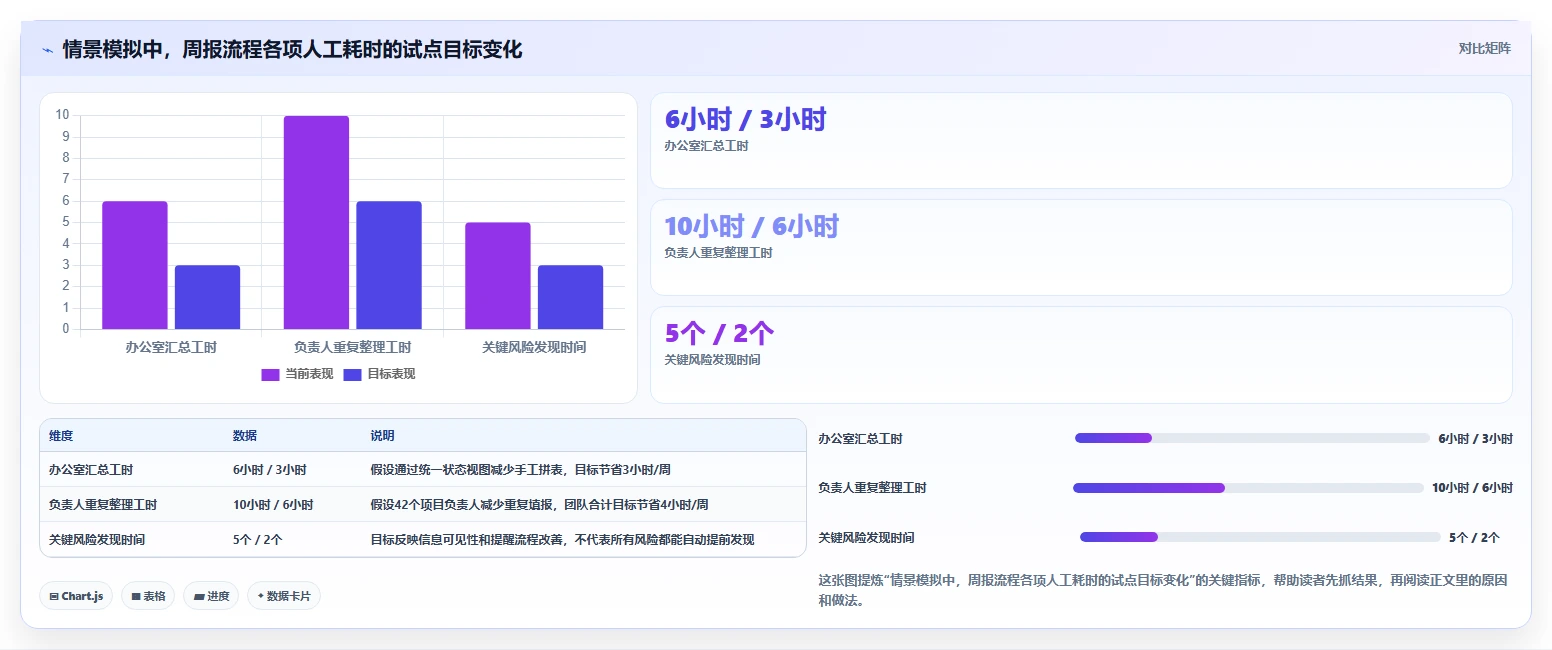Click the 负责人重复整理工时 progress bar

[1248, 488]
